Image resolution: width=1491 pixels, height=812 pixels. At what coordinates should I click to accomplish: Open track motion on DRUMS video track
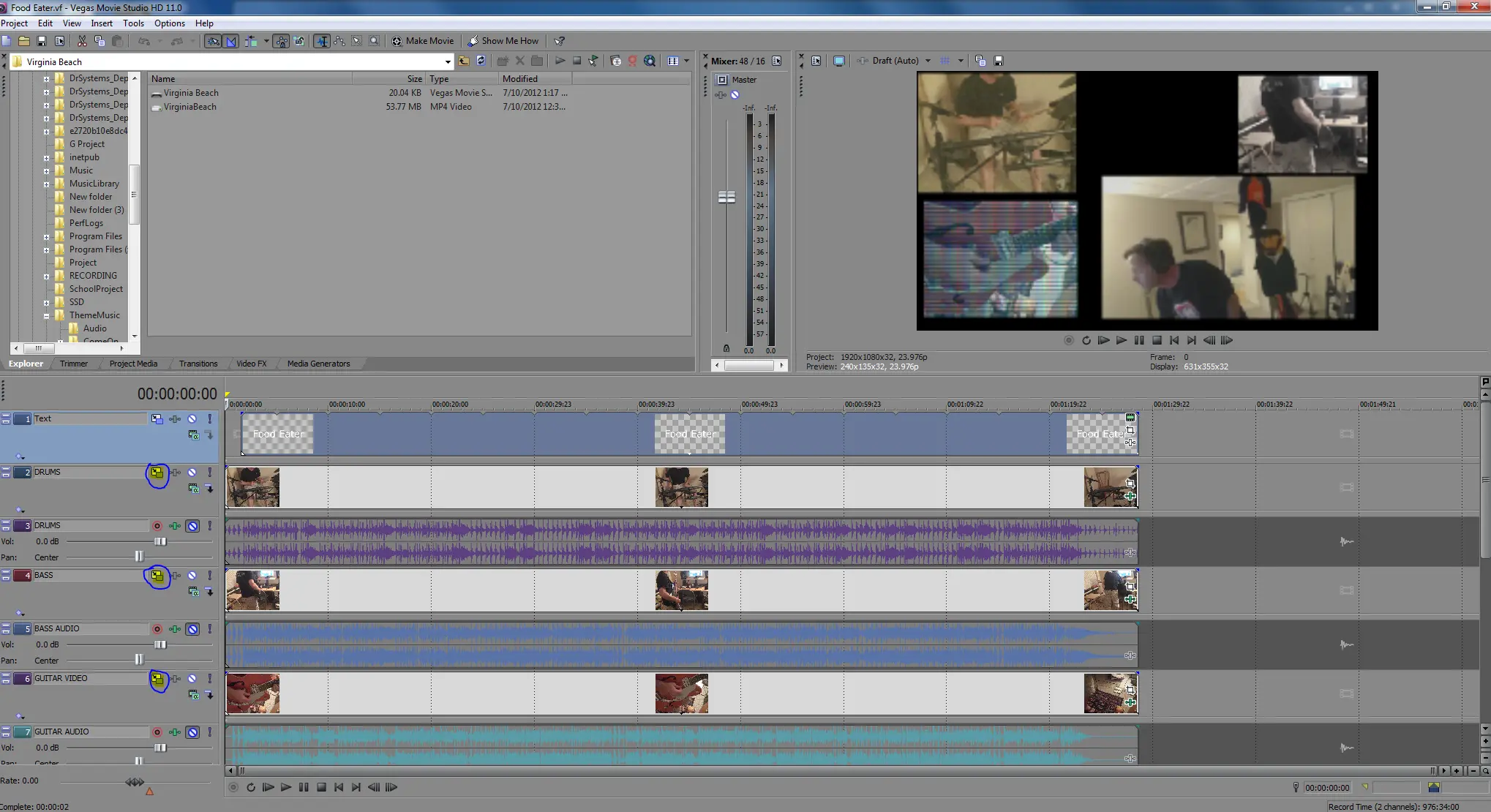pos(157,473)
